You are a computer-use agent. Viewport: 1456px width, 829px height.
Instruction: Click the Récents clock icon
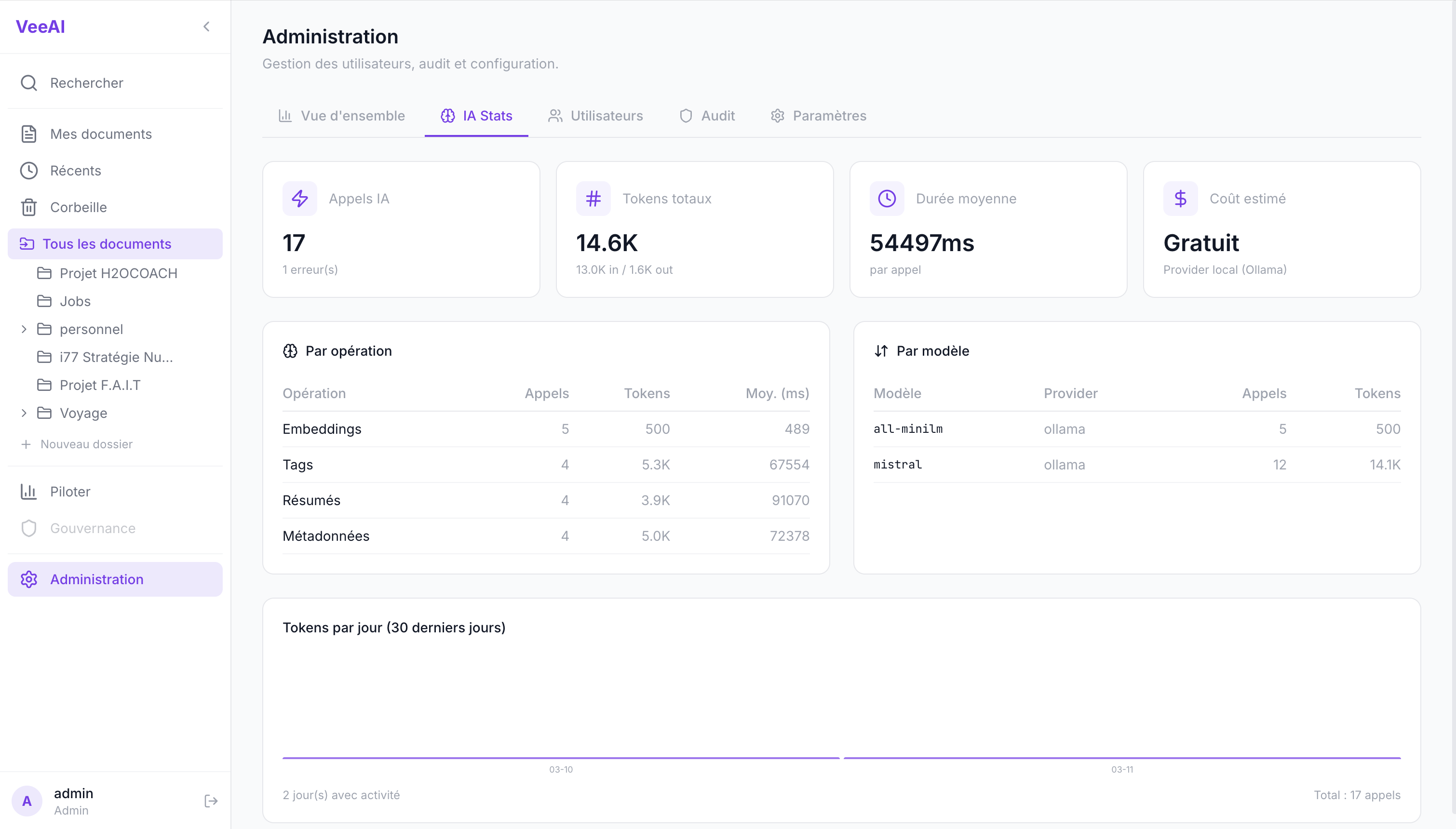(x=28, y=171)
